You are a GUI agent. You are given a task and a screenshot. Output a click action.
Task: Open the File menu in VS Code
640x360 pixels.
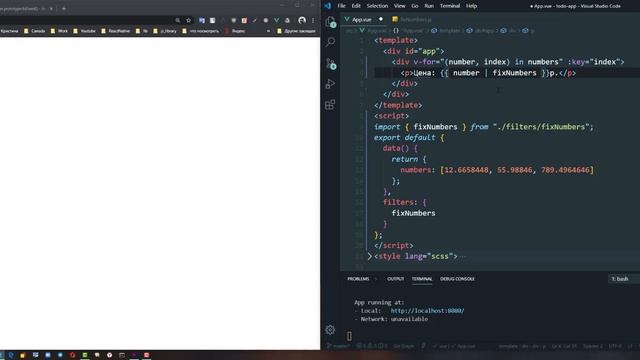click(x=342, y=6)
